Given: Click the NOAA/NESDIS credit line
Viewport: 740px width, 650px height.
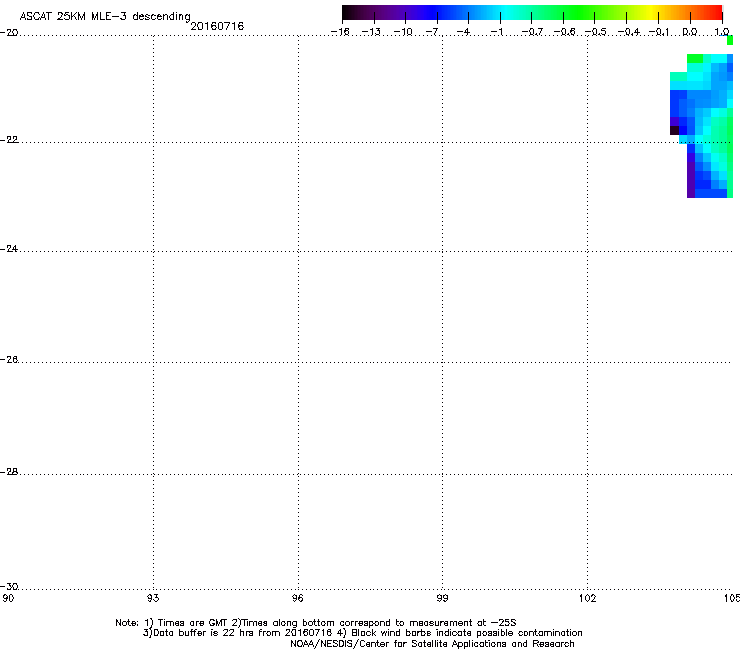Looking at the screenshot, I should click(432, 644).
